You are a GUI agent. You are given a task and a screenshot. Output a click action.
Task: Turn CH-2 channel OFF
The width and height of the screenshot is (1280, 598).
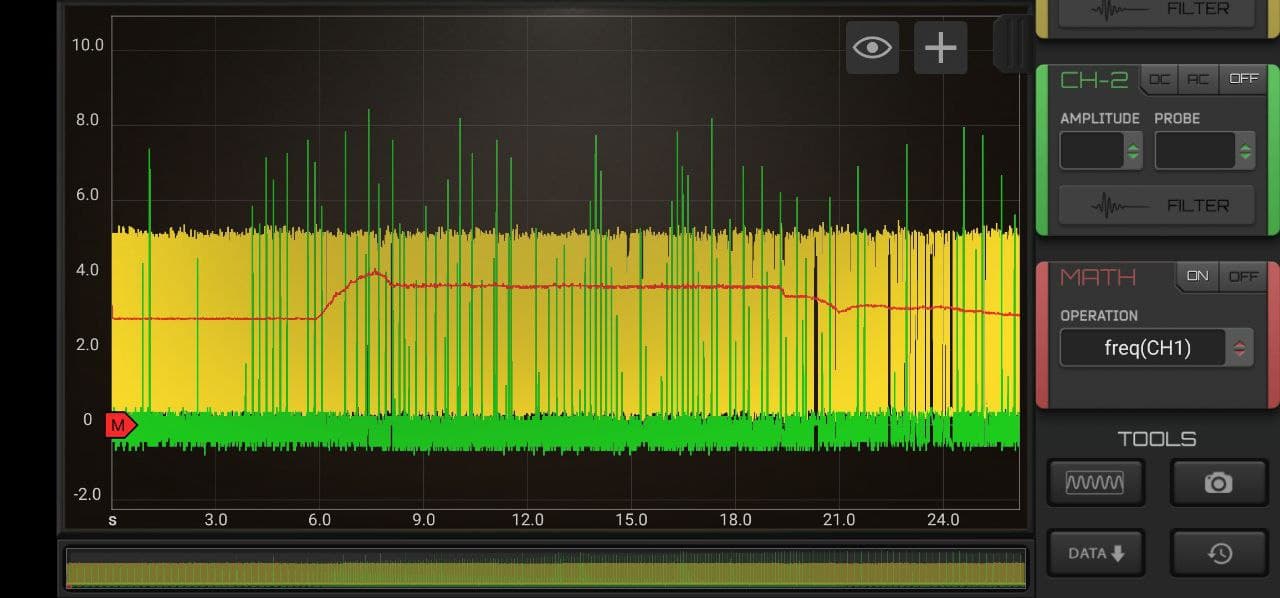pos(1243,79)
